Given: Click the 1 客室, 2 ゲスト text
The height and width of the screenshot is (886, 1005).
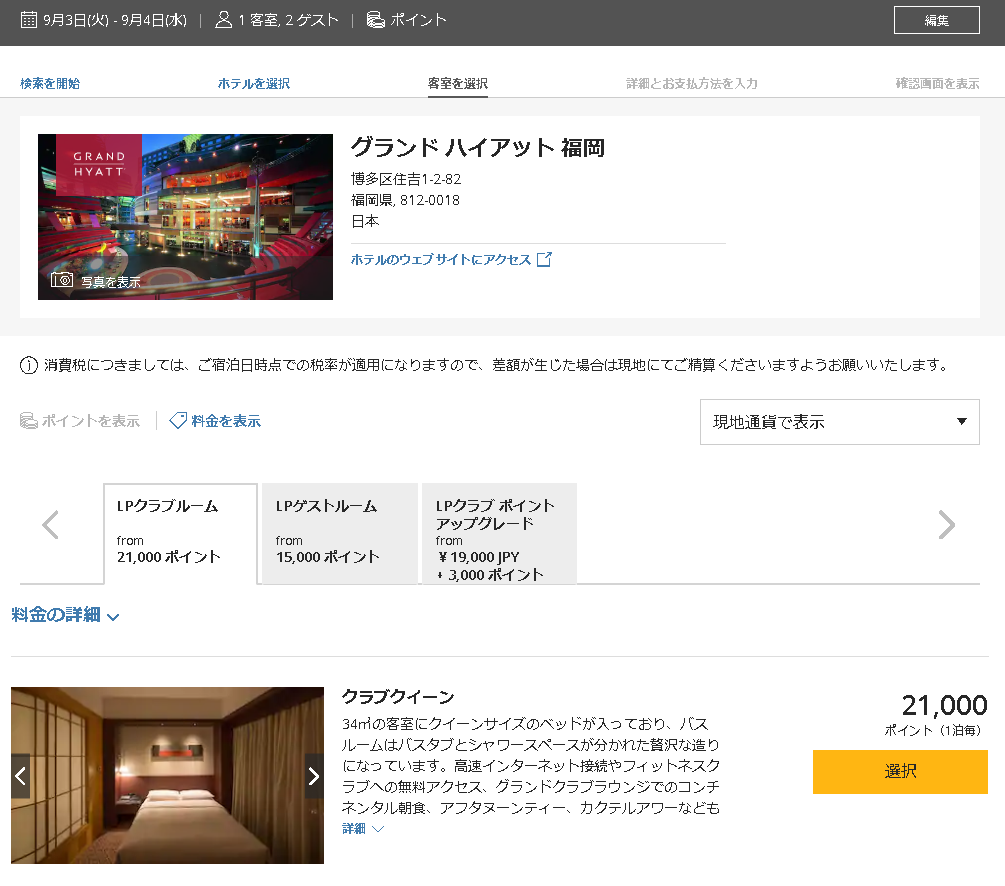Looking at the screenshot, I should [288, 20].
